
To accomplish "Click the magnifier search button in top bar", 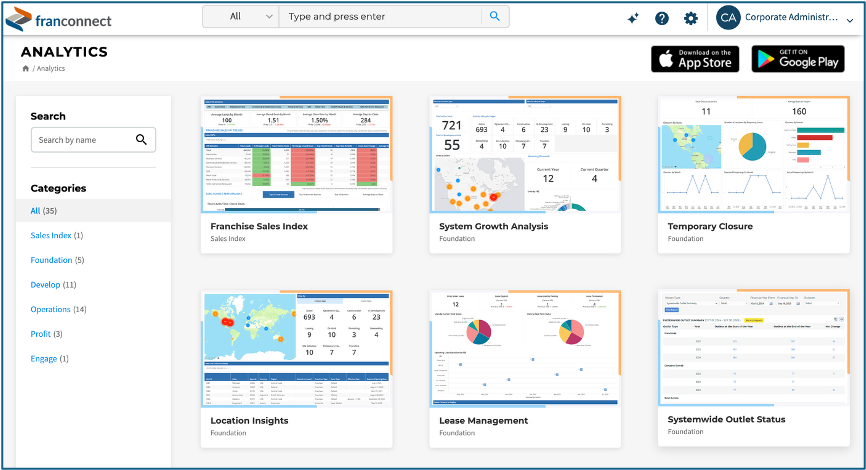I will coord(495,17).
